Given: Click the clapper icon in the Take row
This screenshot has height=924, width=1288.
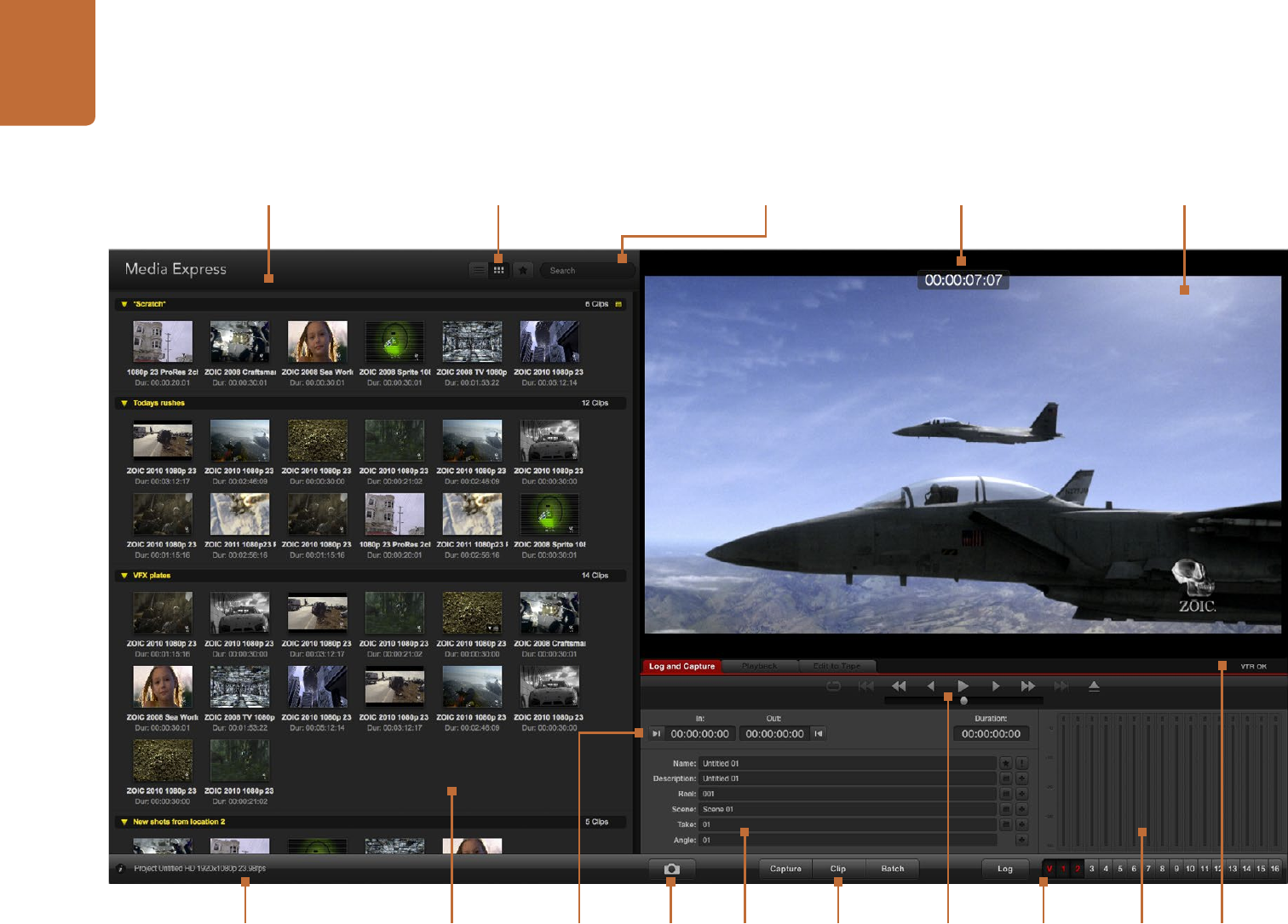Looking at the screenshot, I should [1006, 825].
